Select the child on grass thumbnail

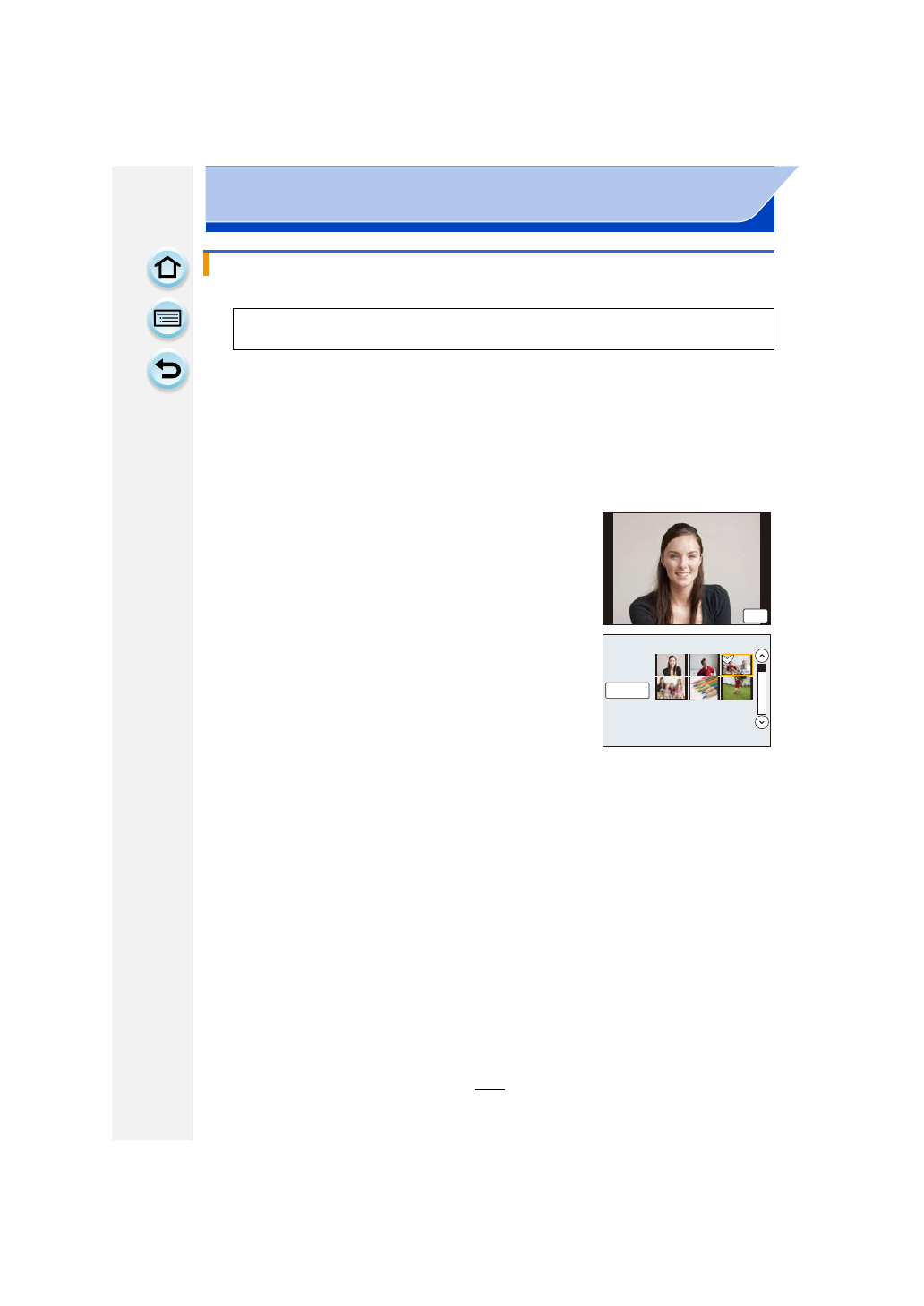click(737, 688)
